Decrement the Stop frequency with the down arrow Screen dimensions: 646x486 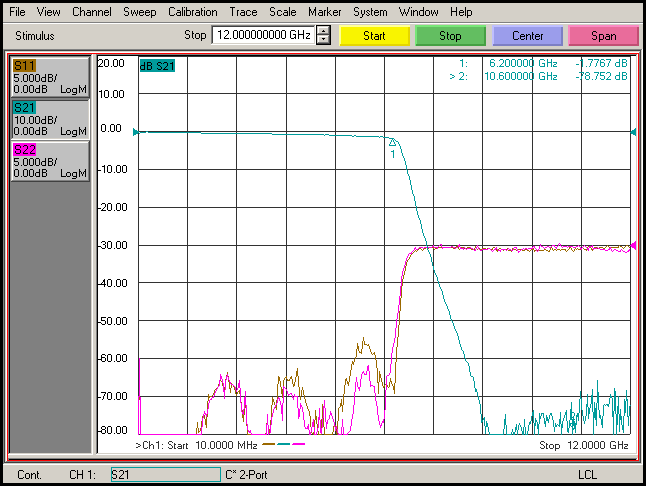point(323,40)
